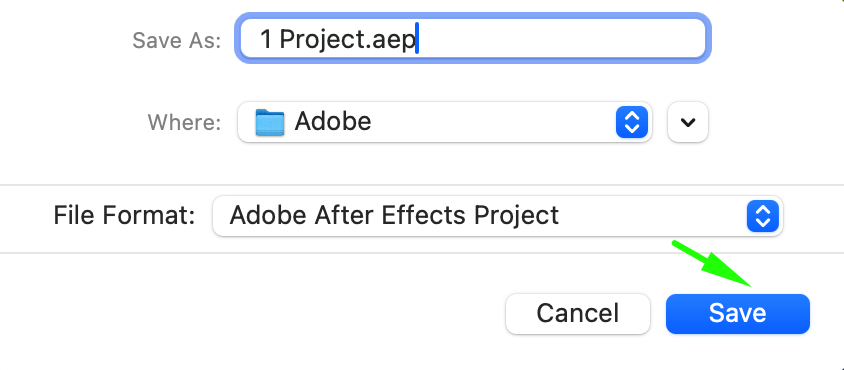Image resolution: width=844 pixels, height=370 pixels.
Task: Click the divider line above File Format
Action: click(x=422, y=185)
